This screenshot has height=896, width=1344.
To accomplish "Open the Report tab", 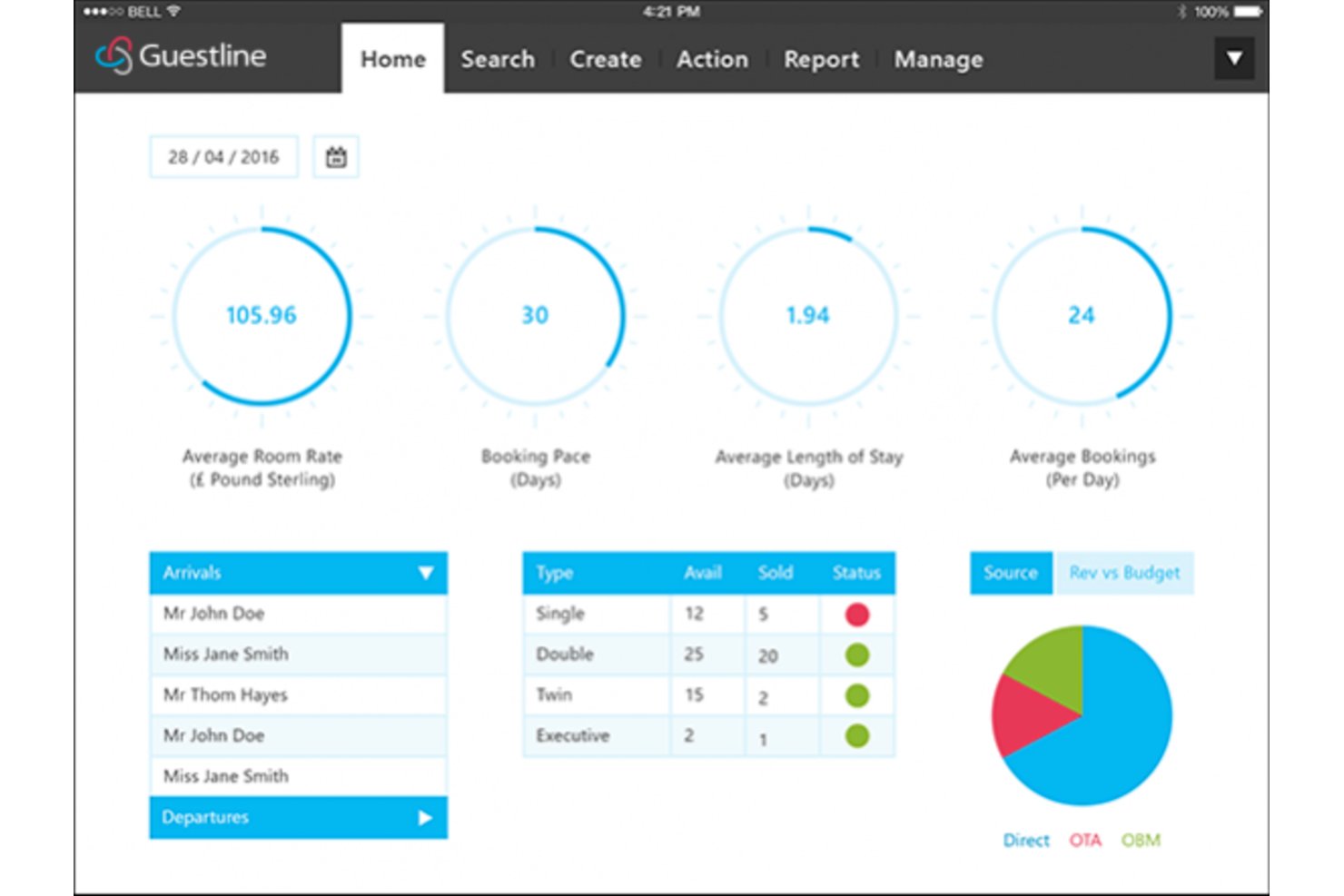I will [x=821, y=59].
